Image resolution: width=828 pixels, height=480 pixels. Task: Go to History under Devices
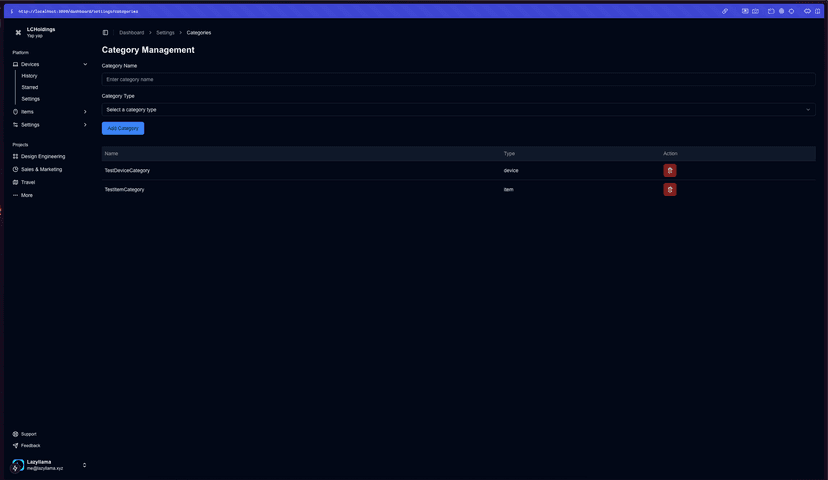30,76
